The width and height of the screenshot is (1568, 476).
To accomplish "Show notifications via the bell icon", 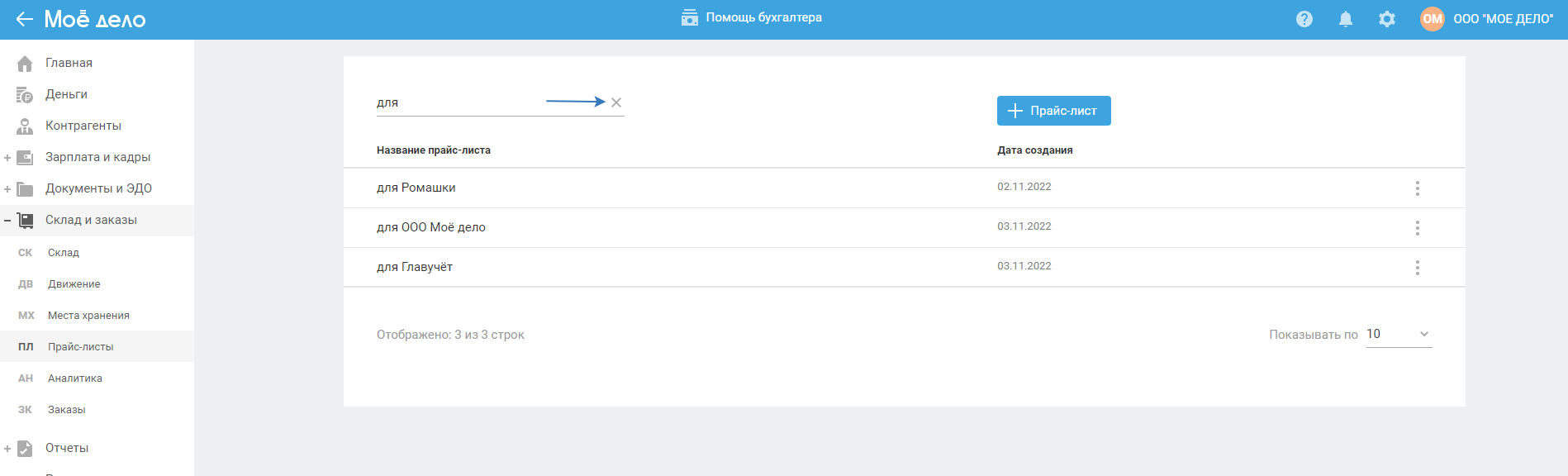I will click(x=1346, y=19).
